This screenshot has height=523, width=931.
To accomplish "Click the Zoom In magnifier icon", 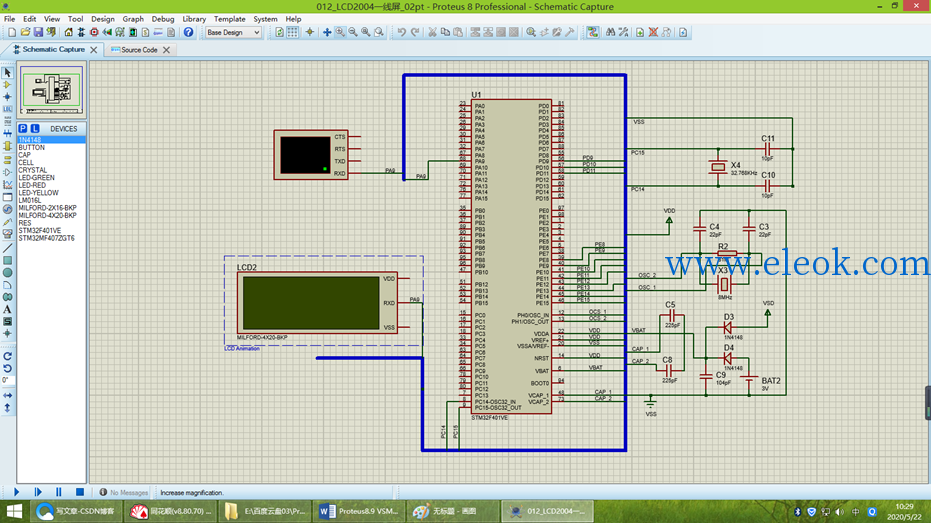I will coord(340,32).
